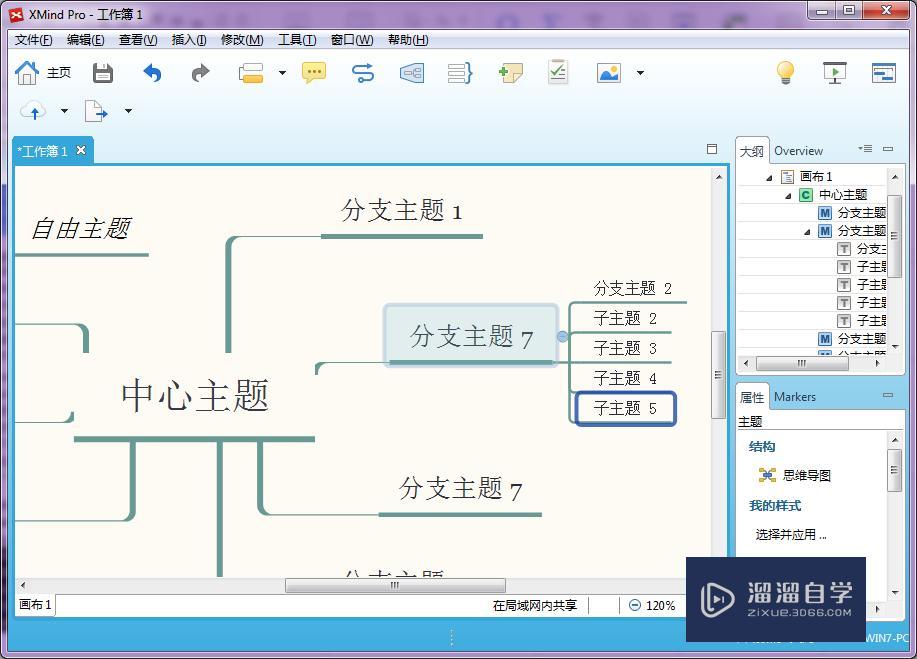The width and height of the screenshot is (917, 659).
Task: Open image insert dropdown arrow
Action: (640, 73)
